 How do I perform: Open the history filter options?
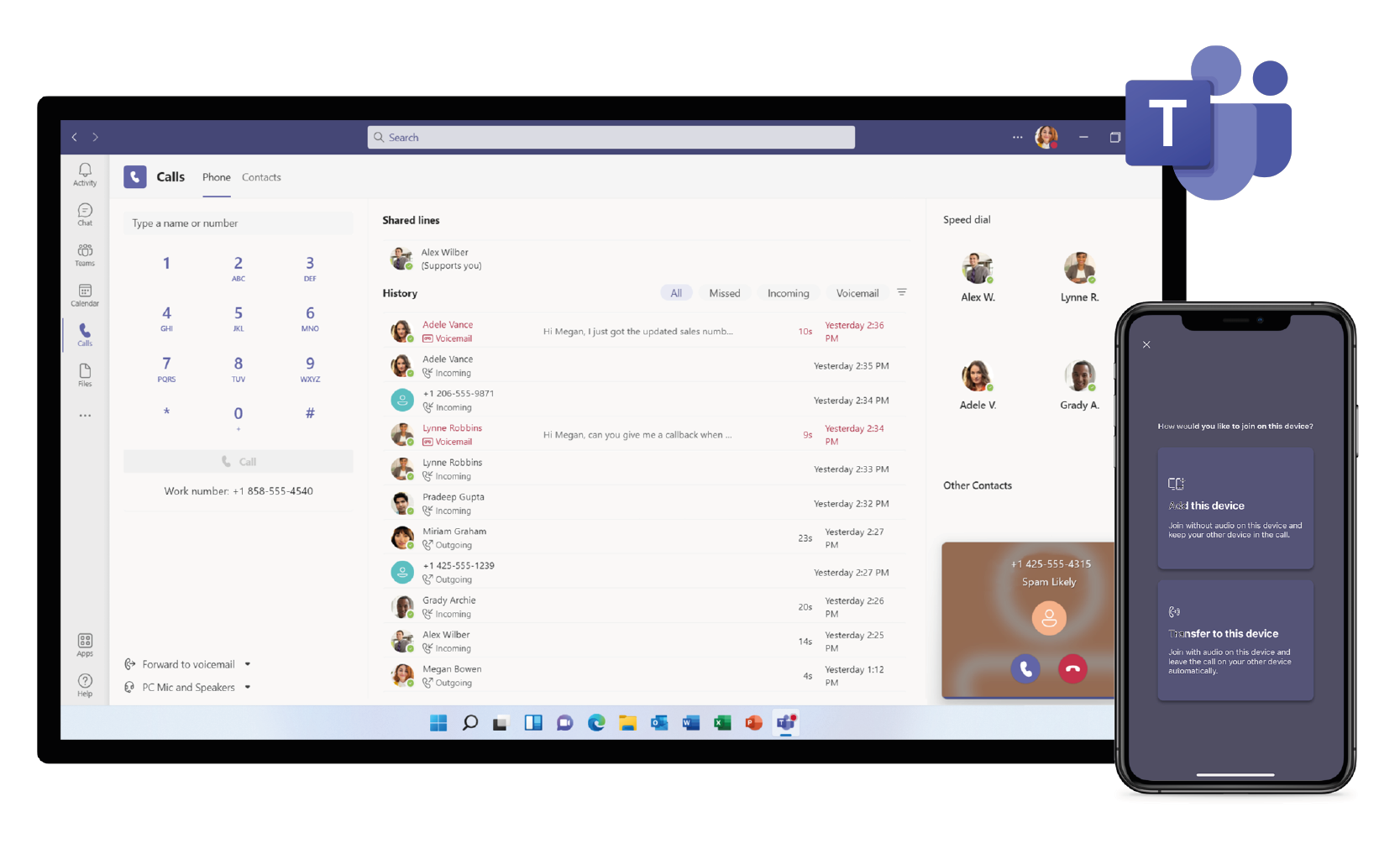[x=902, y=292]
